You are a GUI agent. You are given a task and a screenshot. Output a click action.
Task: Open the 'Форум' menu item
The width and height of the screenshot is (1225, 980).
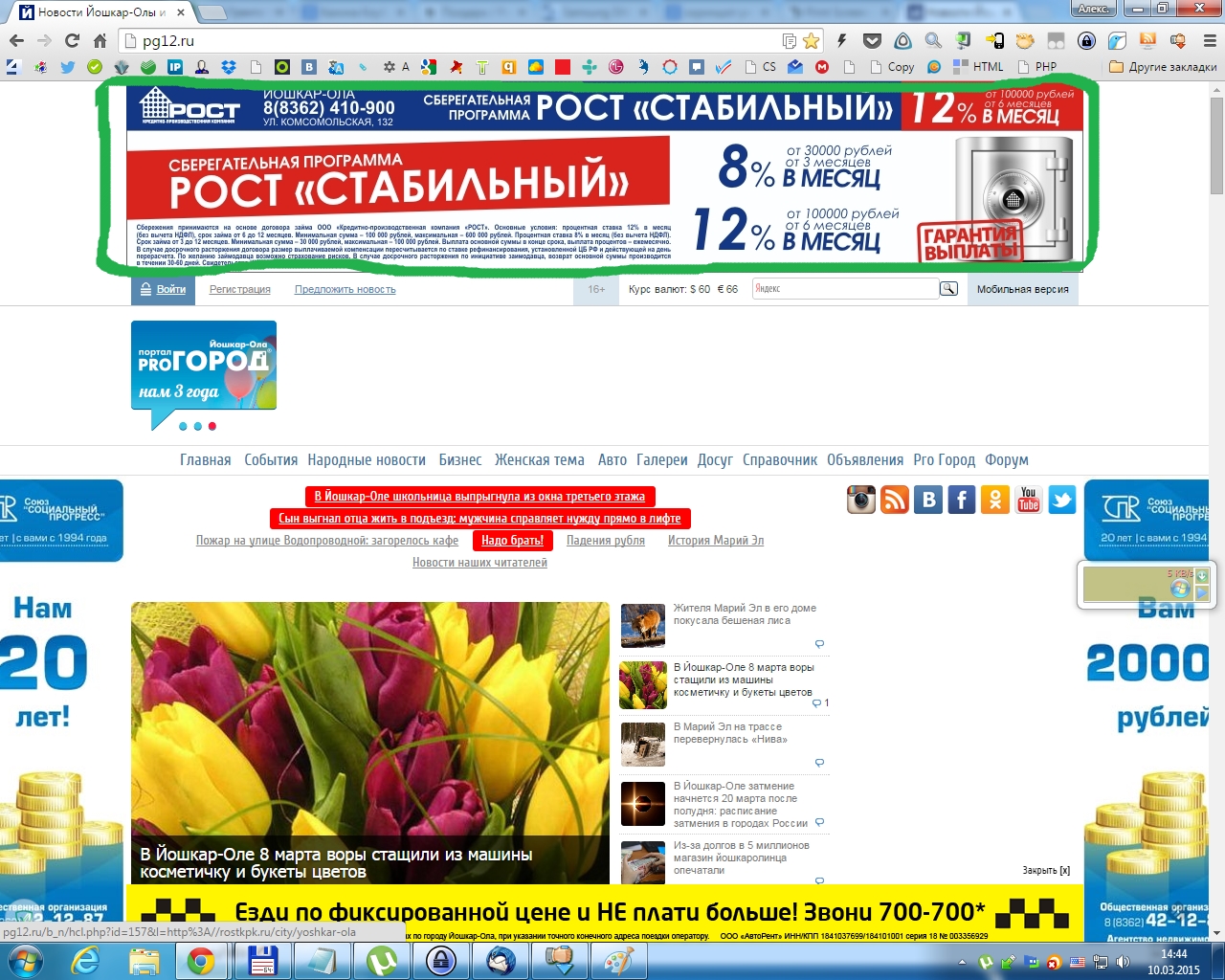coord(1007,459)
